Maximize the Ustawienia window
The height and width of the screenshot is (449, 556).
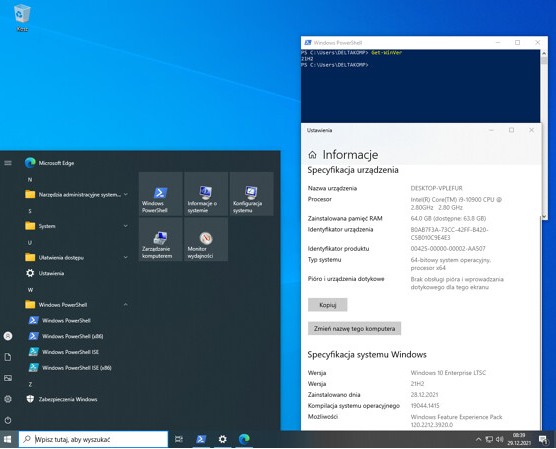click(x=511, y=130)
